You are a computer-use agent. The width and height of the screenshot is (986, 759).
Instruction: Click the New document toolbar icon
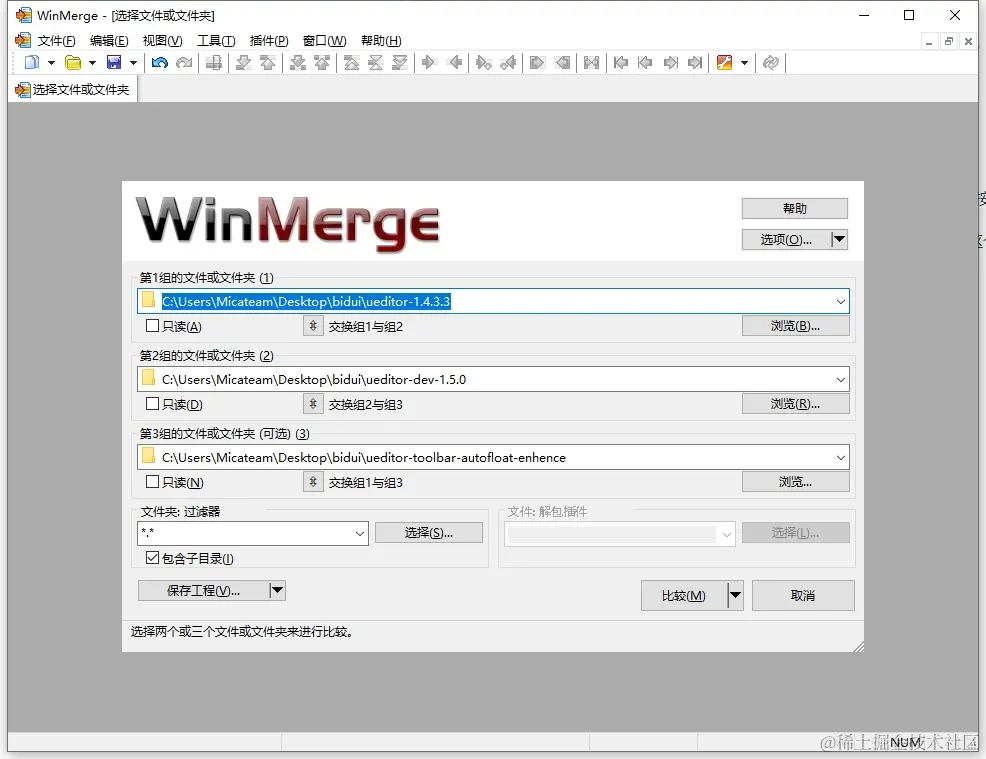click(x=31, y=62)
